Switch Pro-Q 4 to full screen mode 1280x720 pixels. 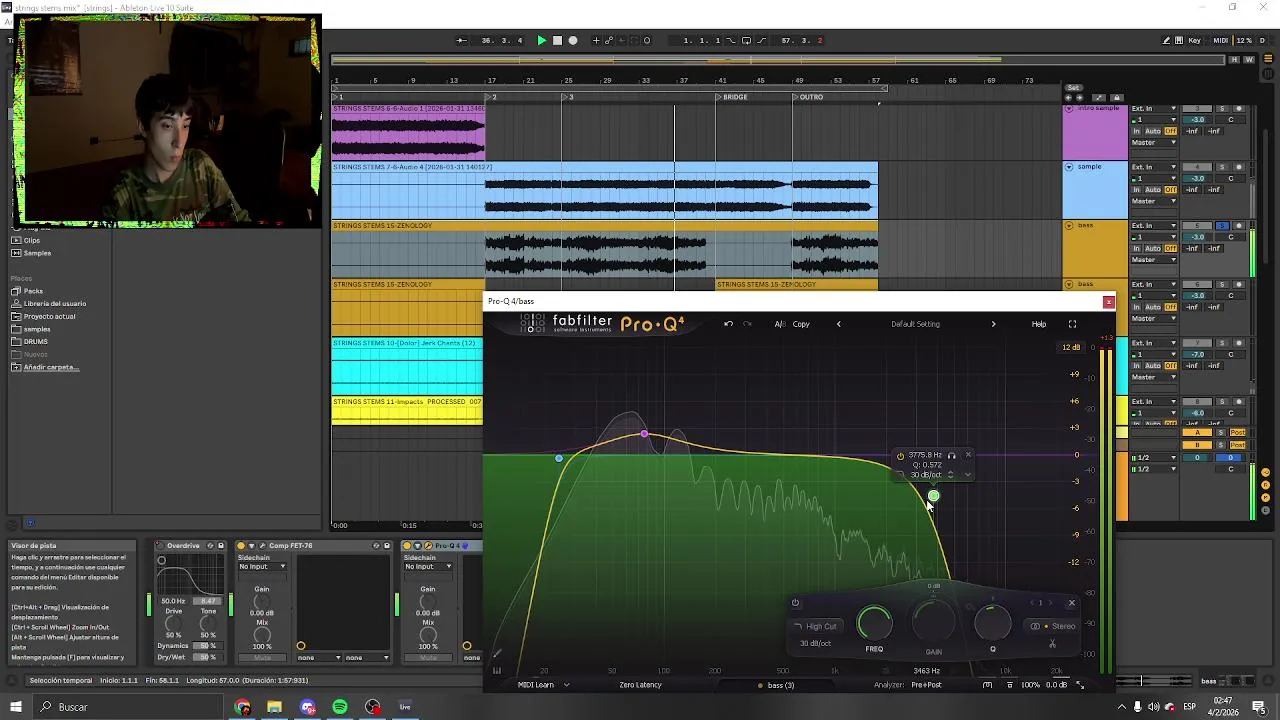tap(1072, 324)
